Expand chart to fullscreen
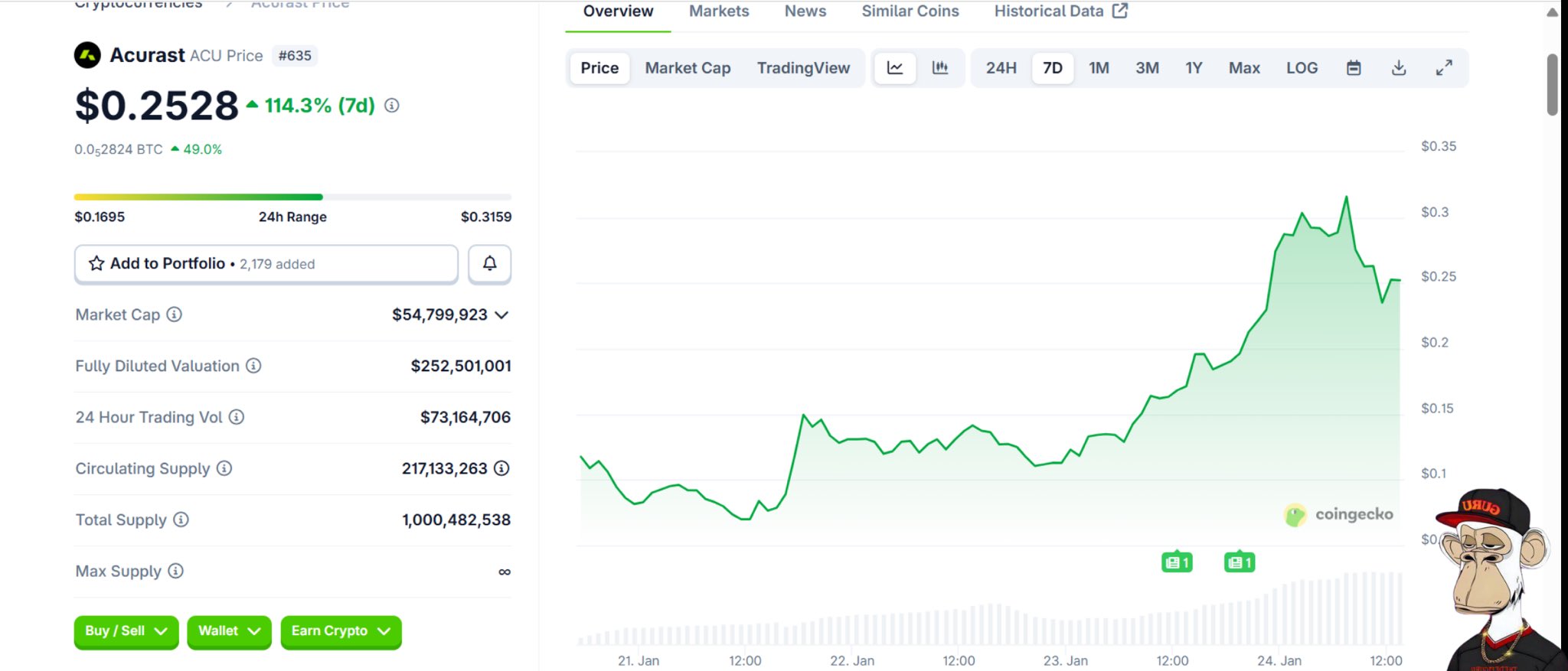Screen dimensions: 1568x671 tap(1443, 68)
